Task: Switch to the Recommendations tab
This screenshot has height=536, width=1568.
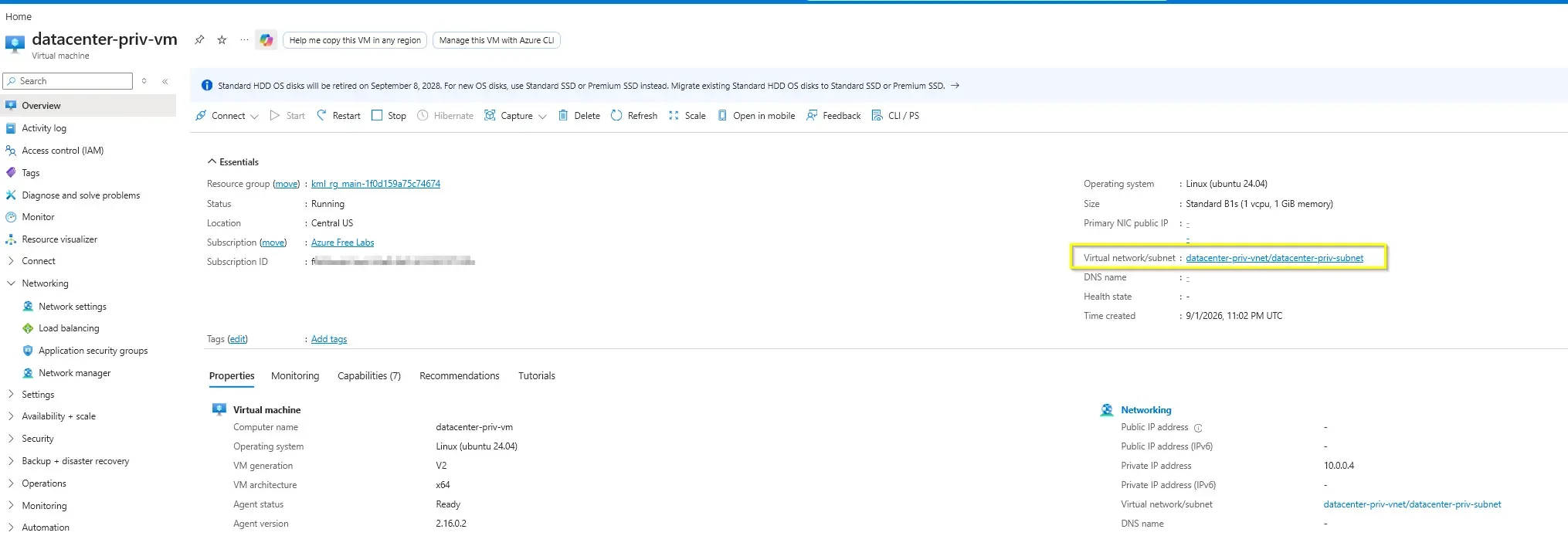Action: click(x=460, y=376)
